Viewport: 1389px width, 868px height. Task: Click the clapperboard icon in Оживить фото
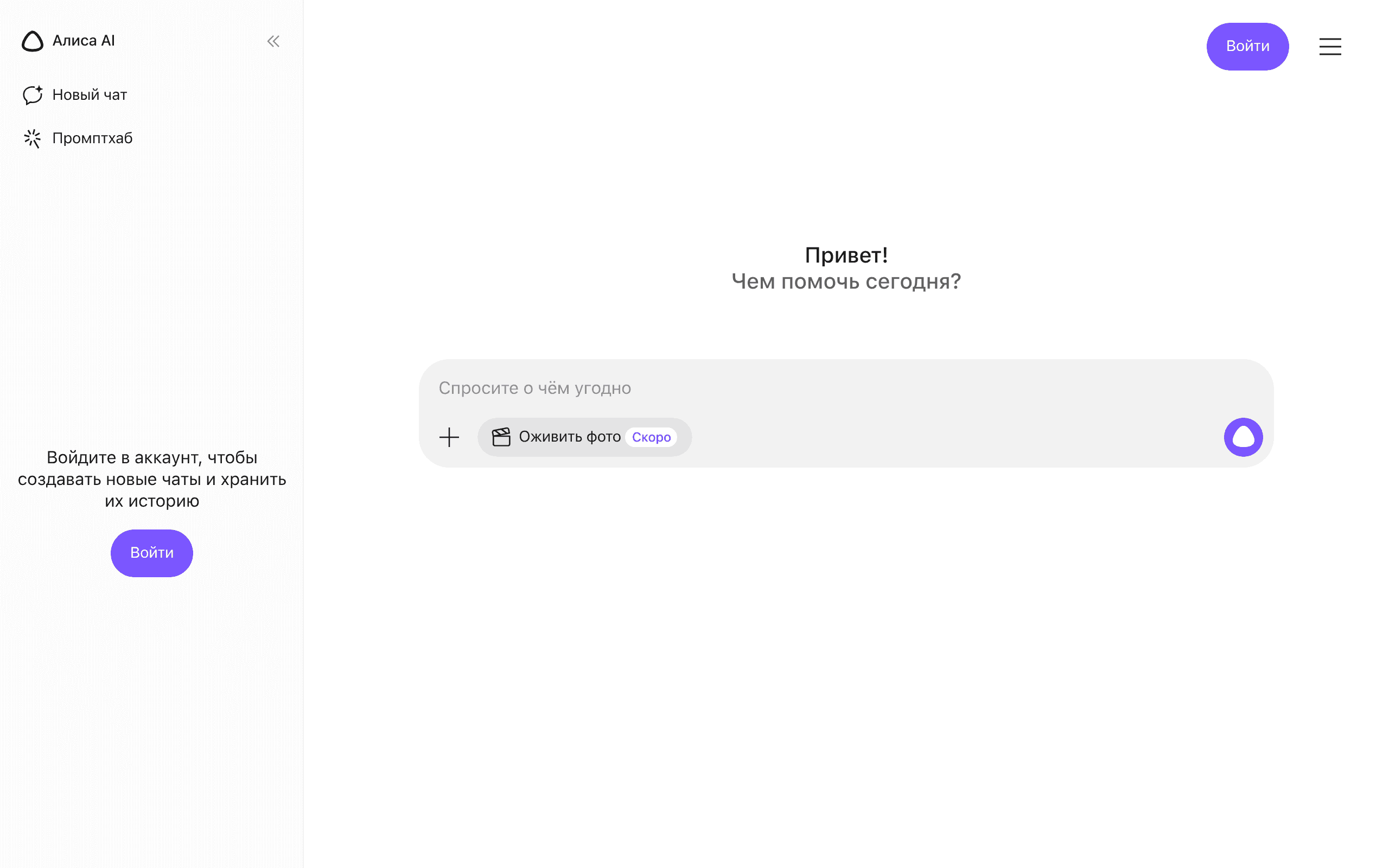[501, 437]
